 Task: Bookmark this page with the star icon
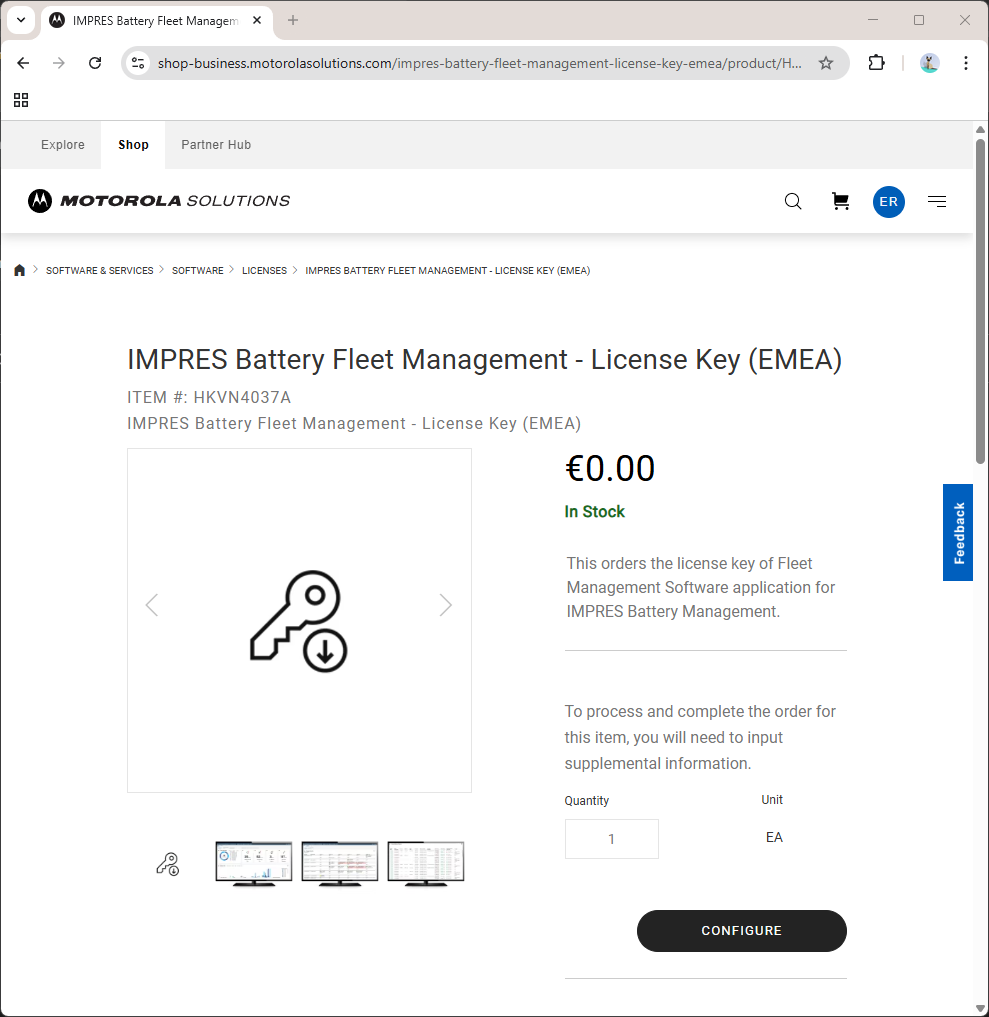click(x=826, y=63)
